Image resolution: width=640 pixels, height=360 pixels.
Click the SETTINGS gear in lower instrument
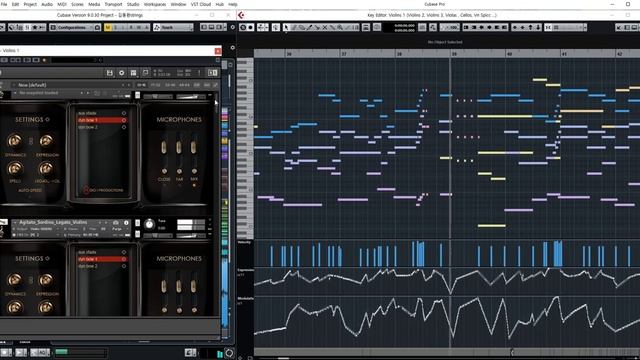tap(47, 258)
